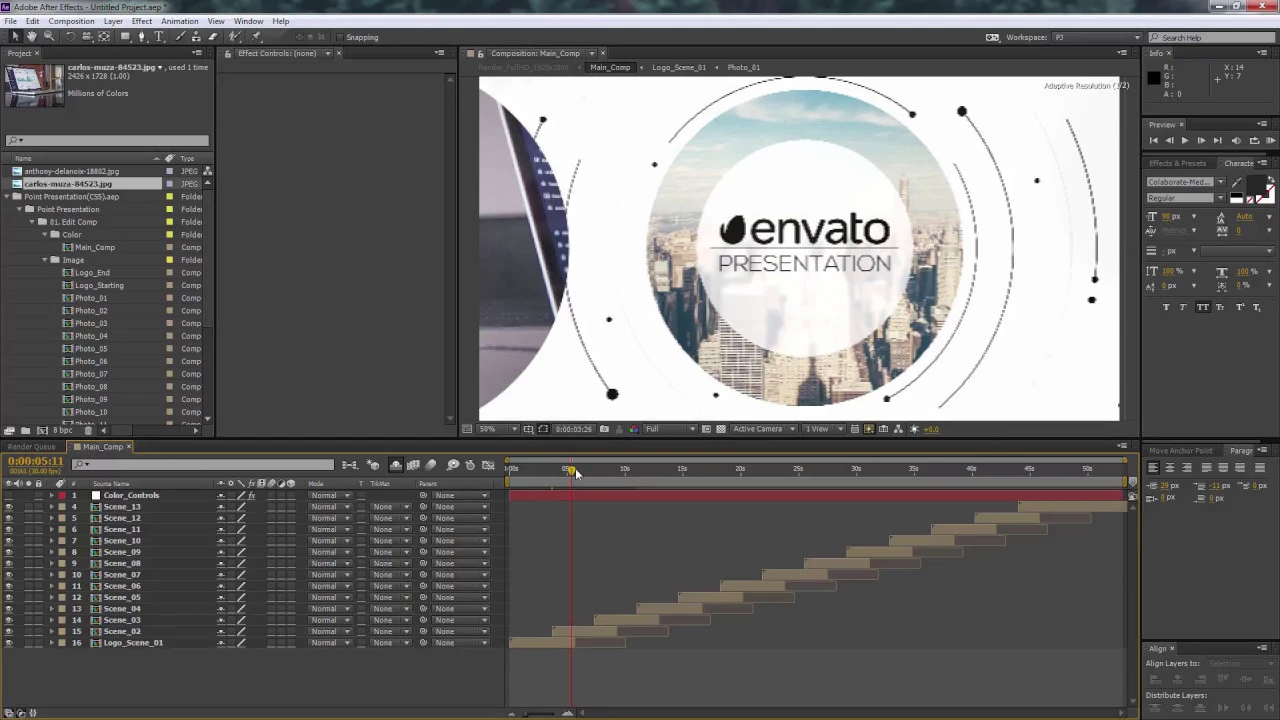
Task: Select the Brush tool
Action: (x=180, y=37)
